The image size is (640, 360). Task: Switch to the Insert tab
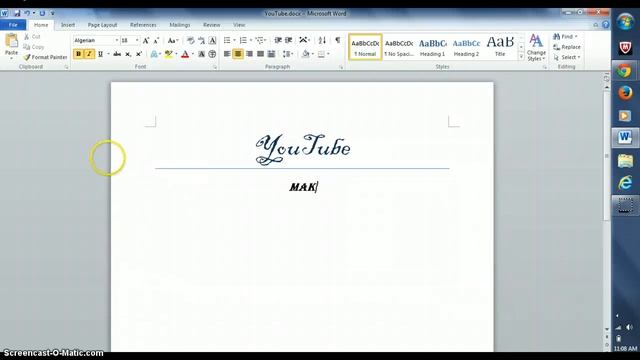click(68, 25)
